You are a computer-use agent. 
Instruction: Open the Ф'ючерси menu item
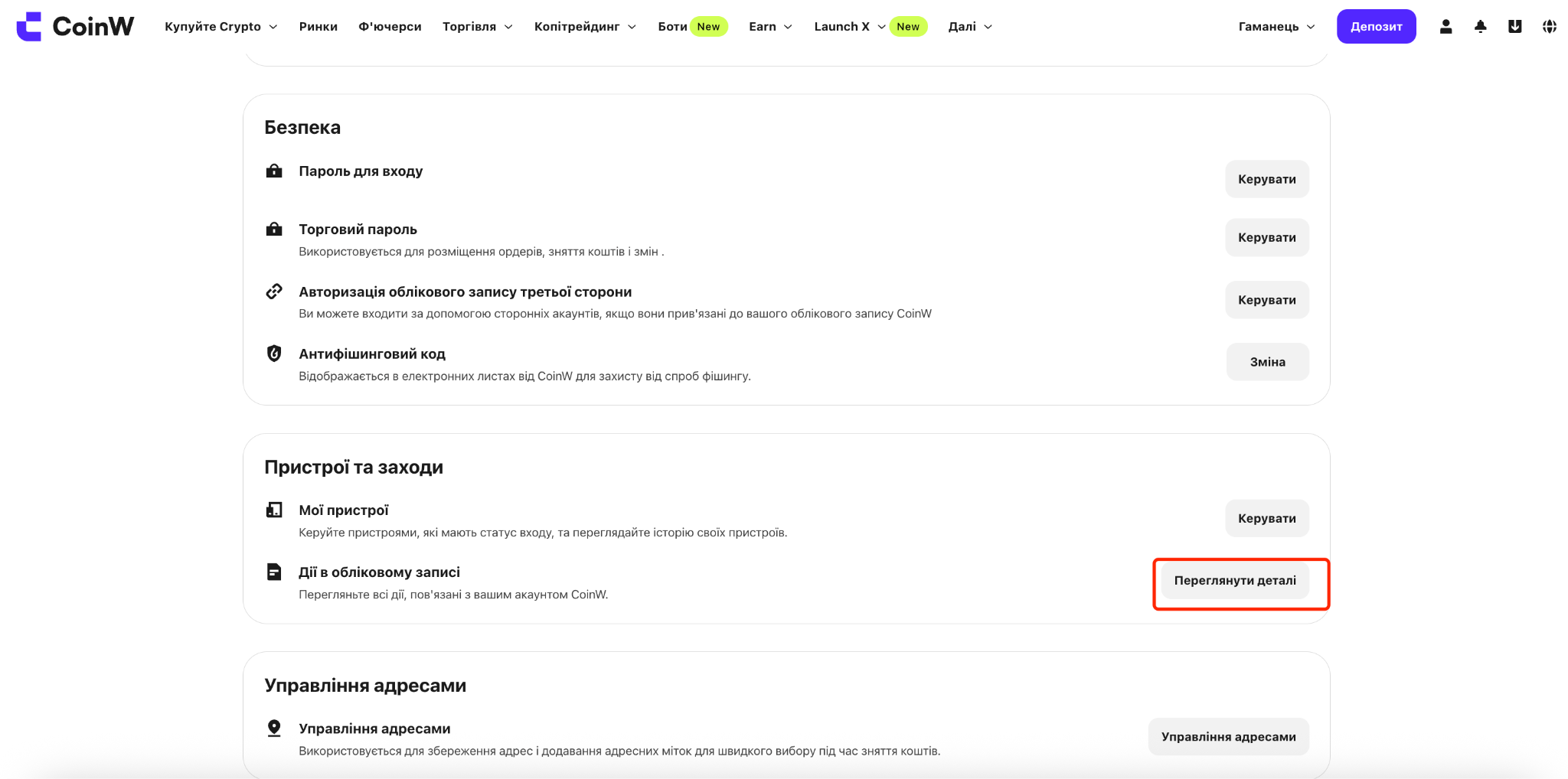(x=390, y=26)
